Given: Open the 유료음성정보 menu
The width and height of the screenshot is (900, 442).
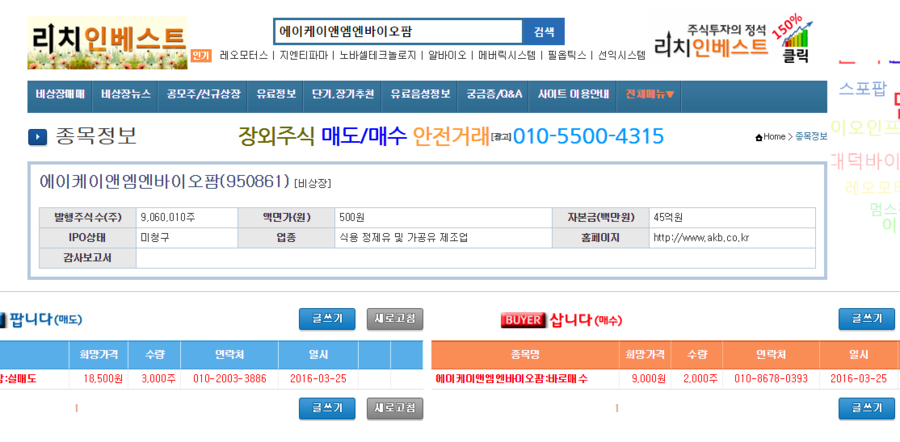Looking at the screenshot, I should click(420, 94).
